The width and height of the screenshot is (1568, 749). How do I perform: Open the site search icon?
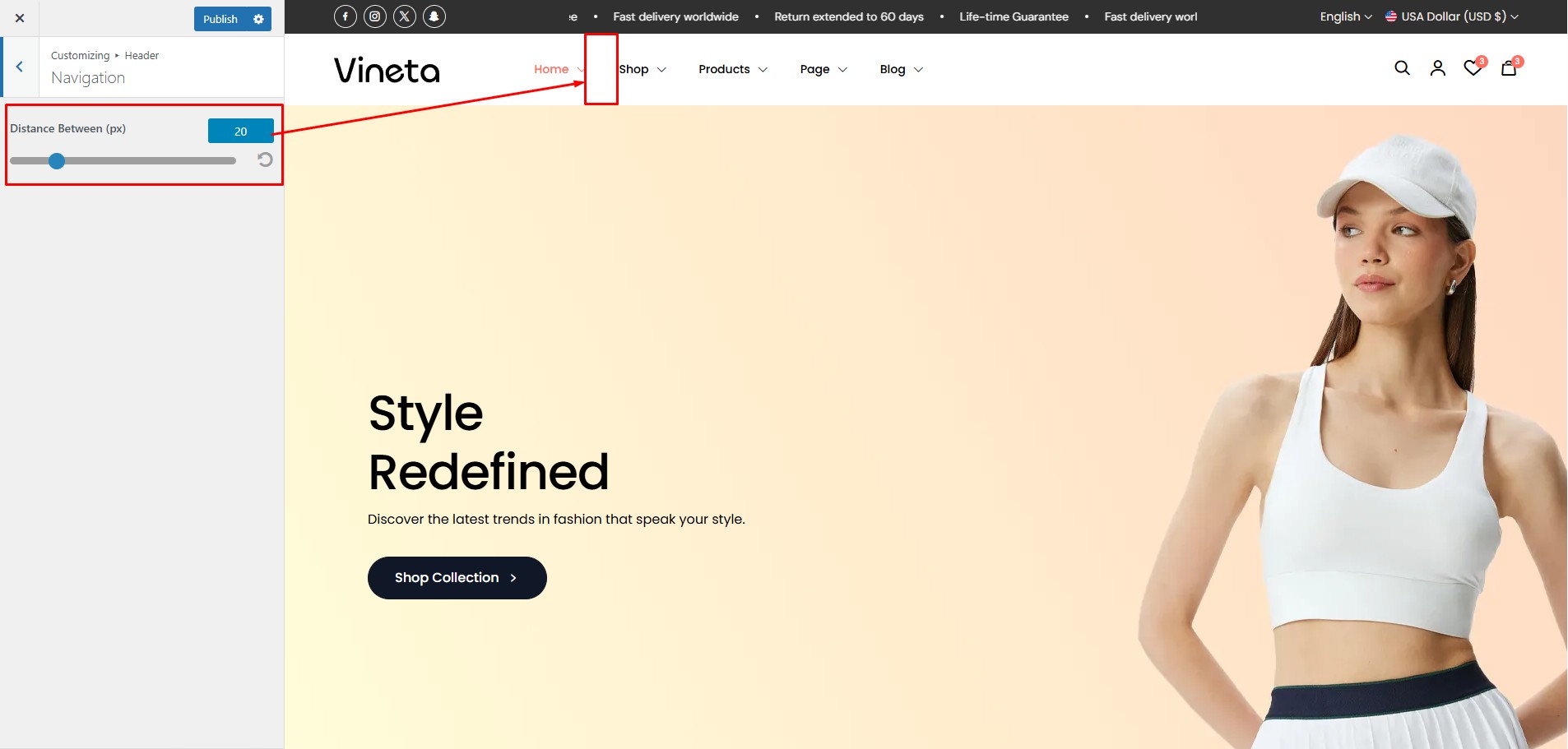coord(1403,68)
